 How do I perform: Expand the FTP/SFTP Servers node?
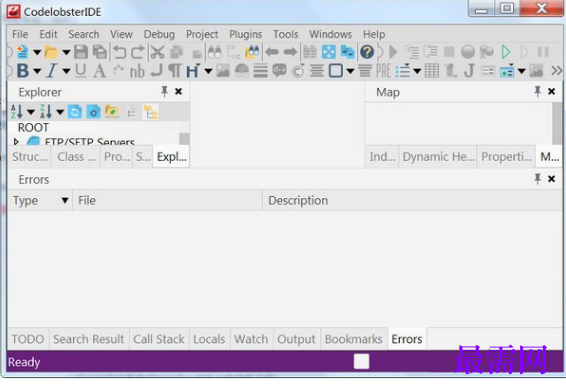coord(16,141)
